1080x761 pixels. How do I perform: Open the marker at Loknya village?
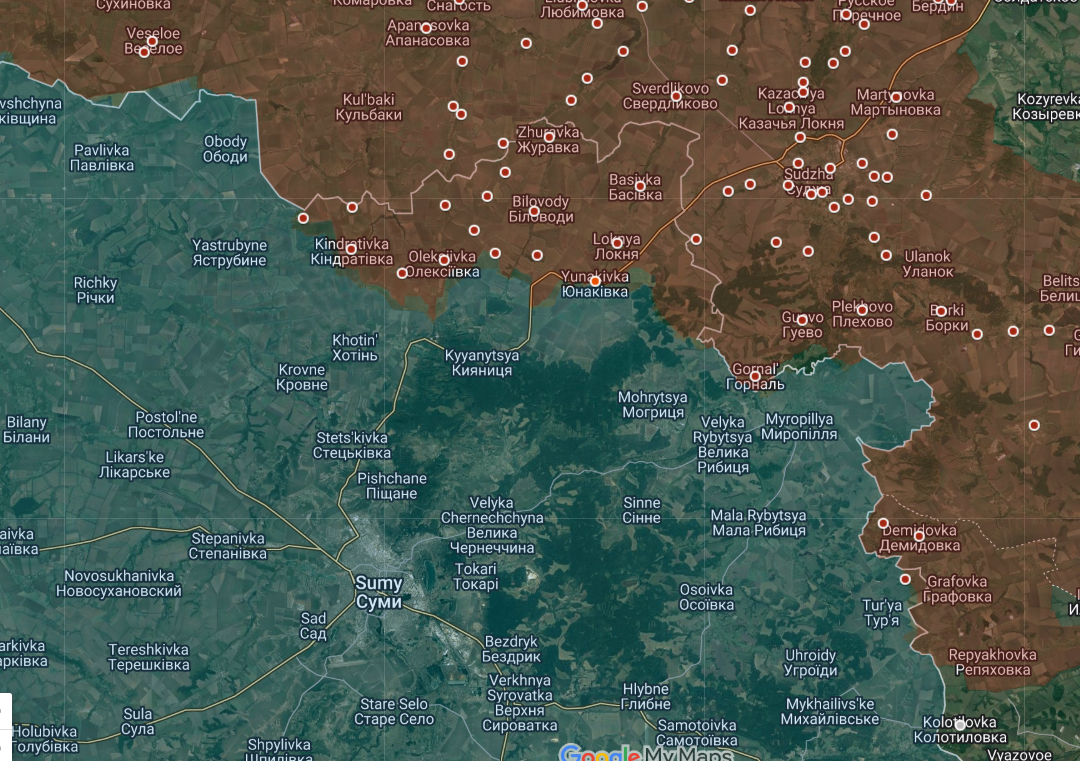pos(617,243)
